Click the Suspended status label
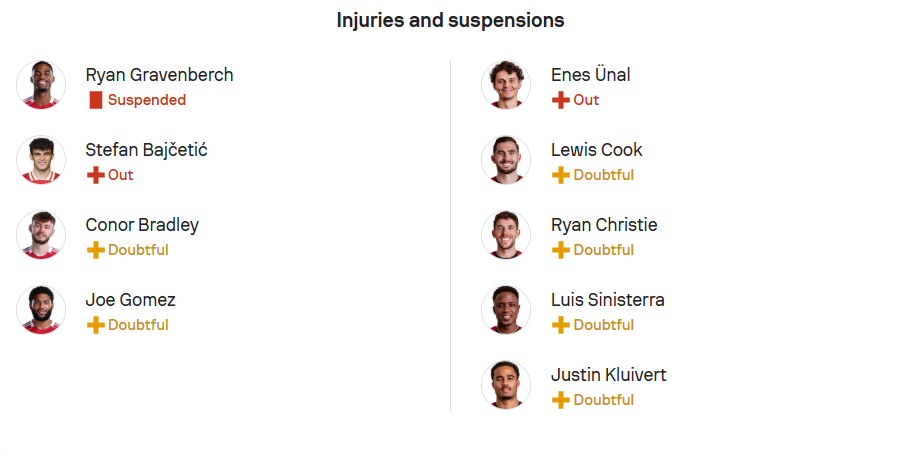Screen dimensions: 900x453 point(147,100)
